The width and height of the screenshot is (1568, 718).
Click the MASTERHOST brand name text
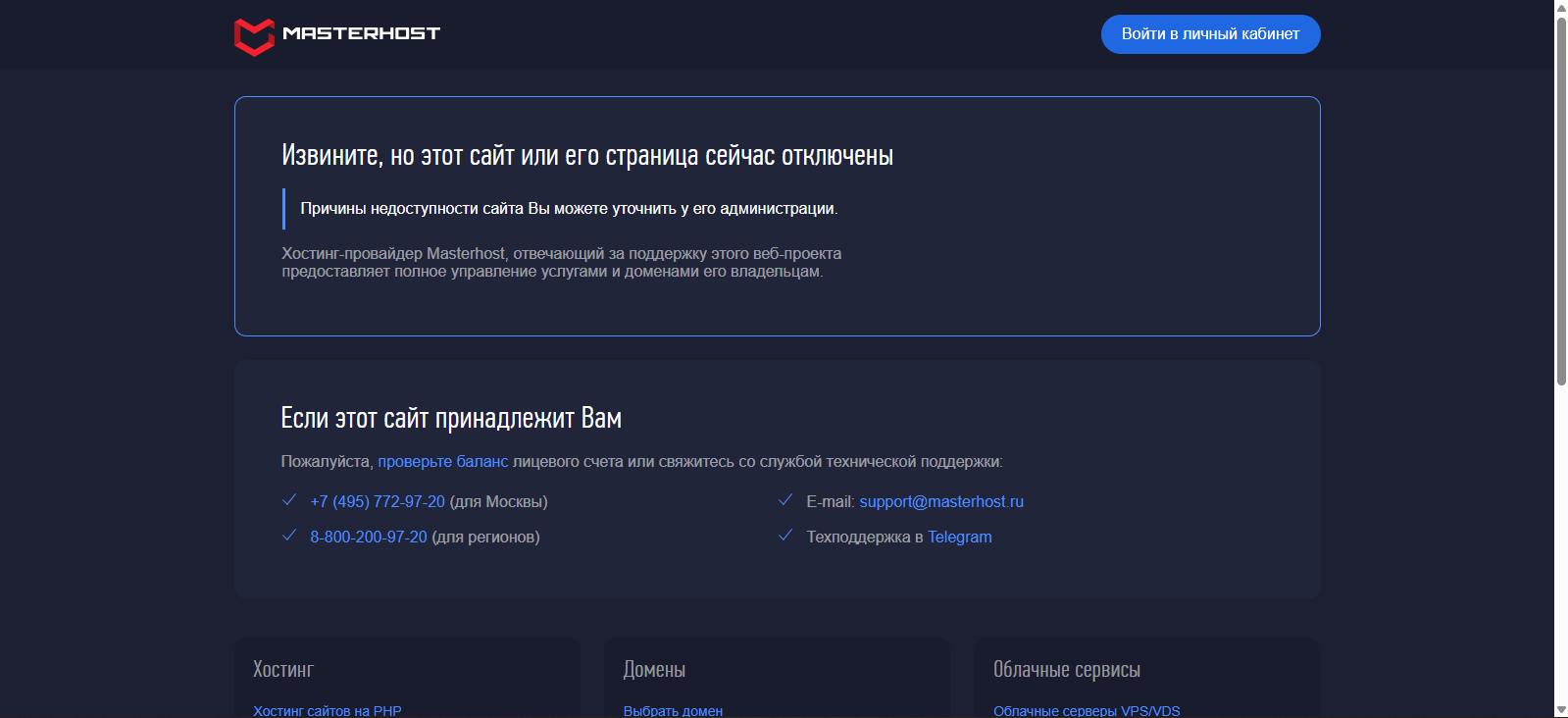361,33
